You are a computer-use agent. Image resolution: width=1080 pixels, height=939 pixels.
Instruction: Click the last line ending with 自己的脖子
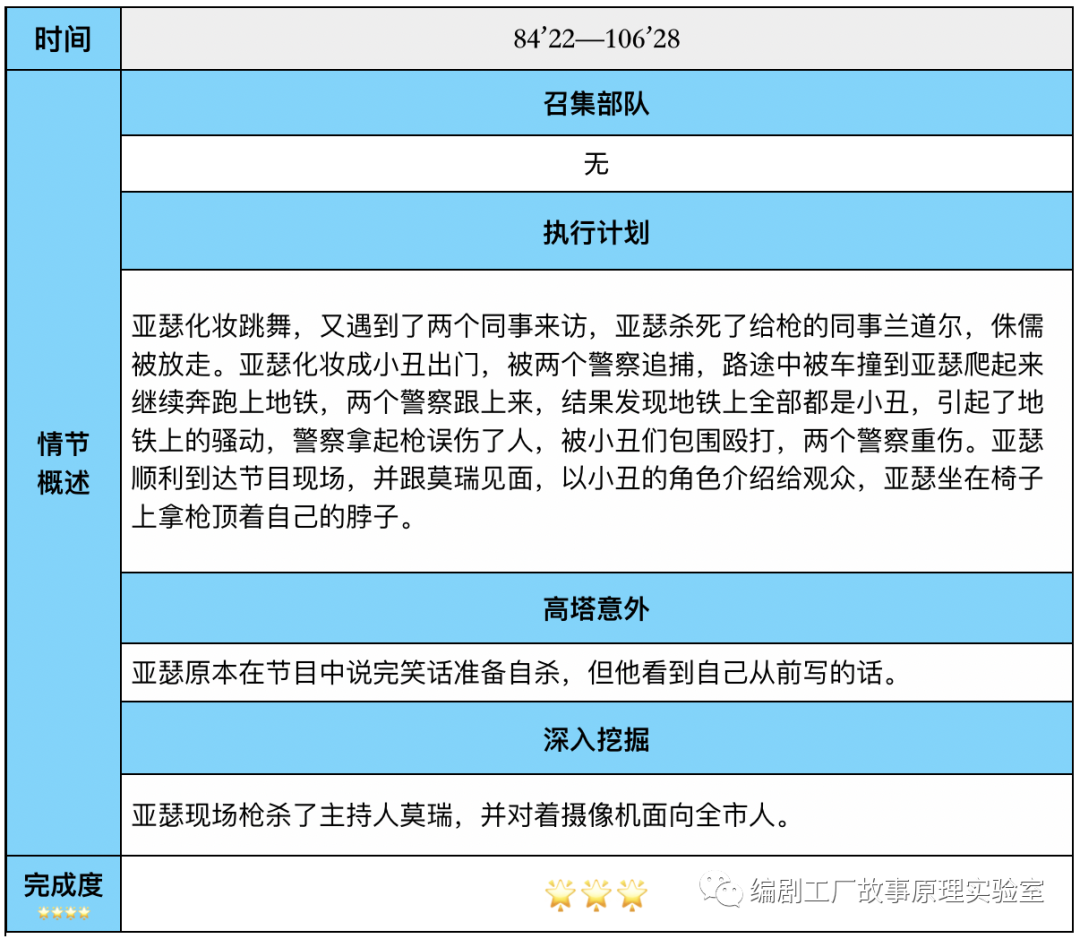coord(272,520)
